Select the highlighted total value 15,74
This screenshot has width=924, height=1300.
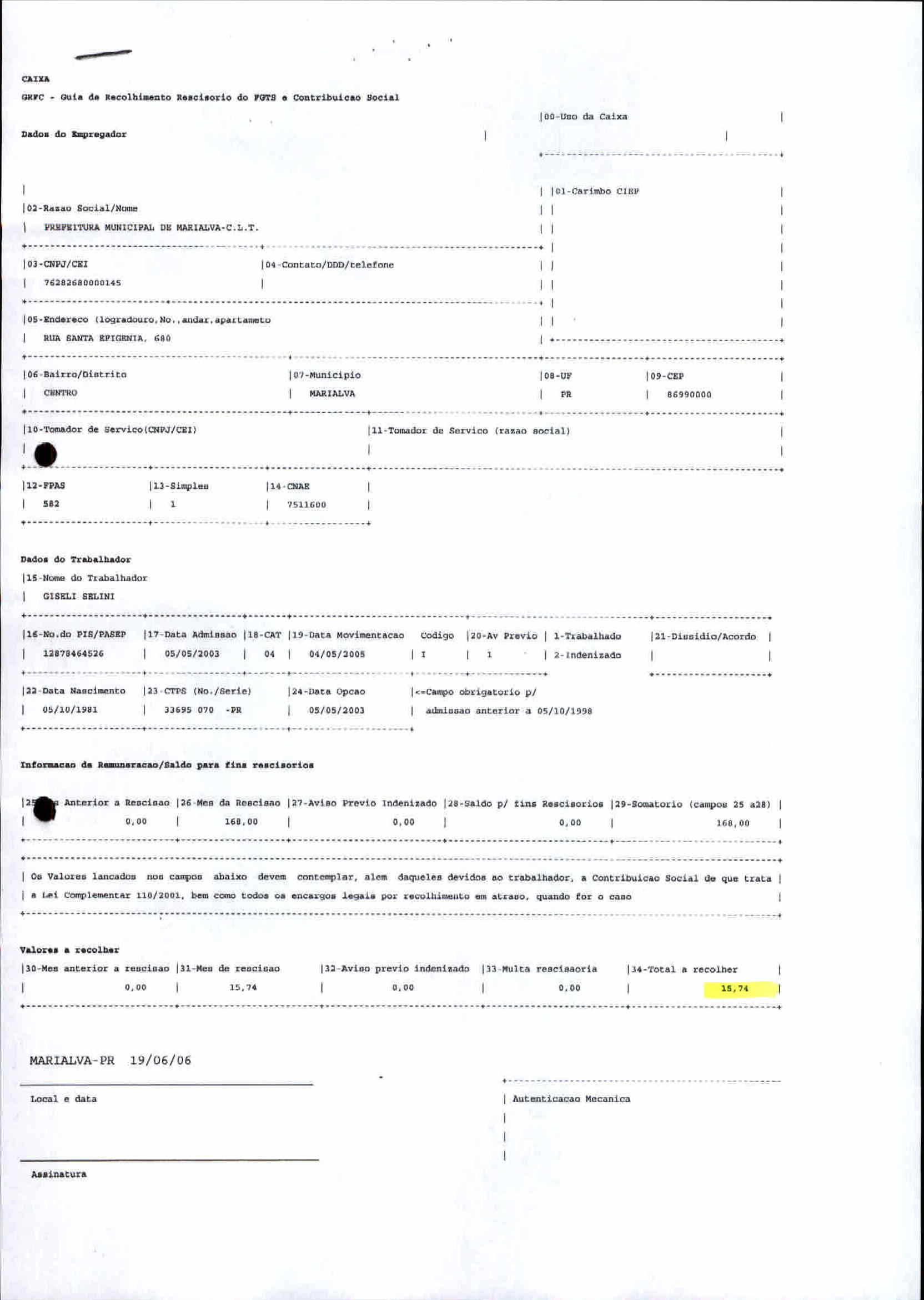tap(735, 989)
